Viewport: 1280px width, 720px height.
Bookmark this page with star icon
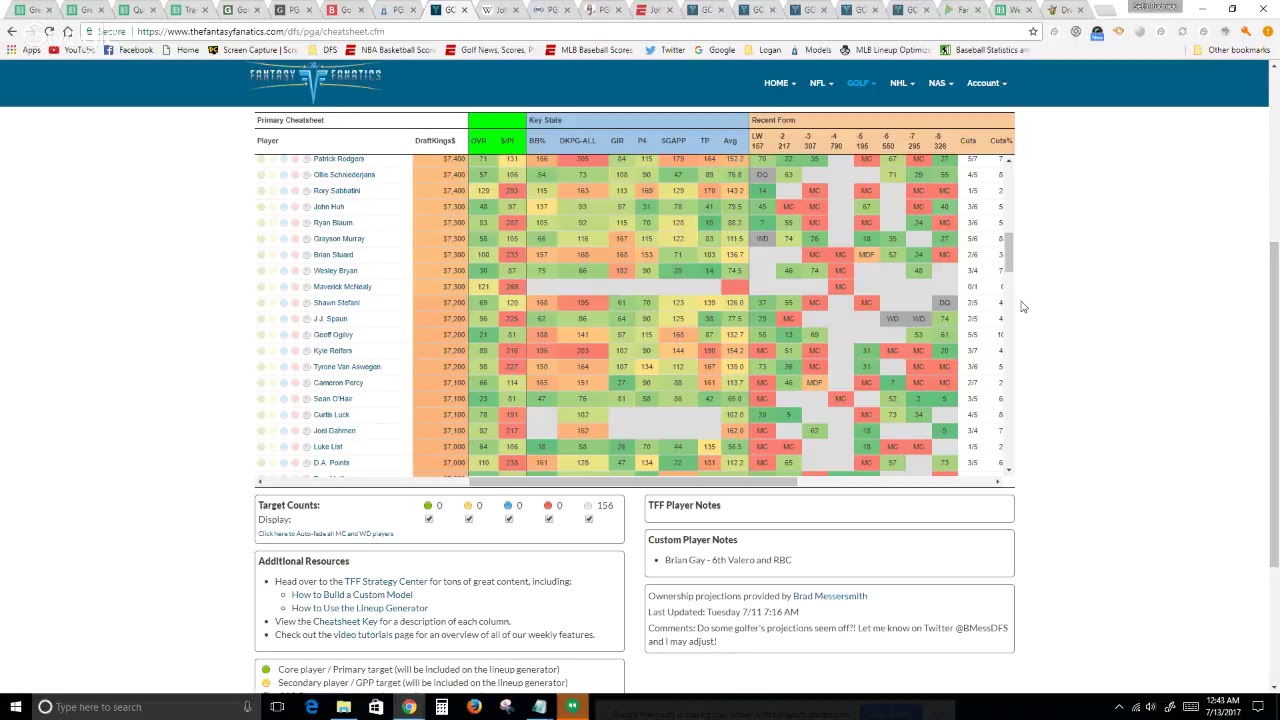[x=1033, y=31]
